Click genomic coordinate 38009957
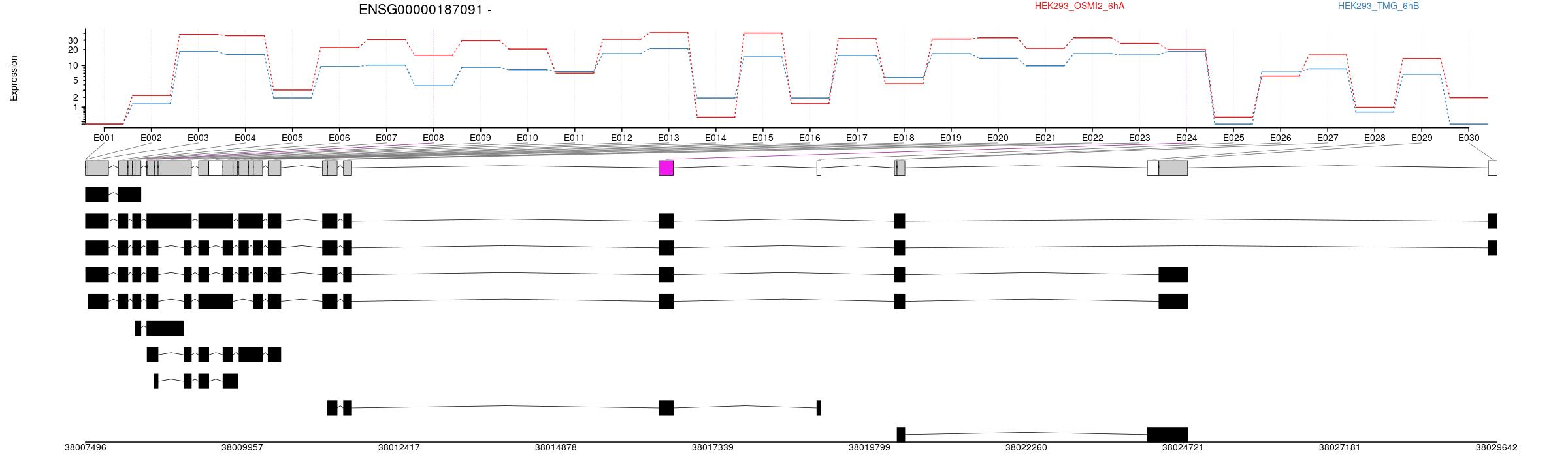Viewport: 1568px width, 457px height. click(242, 447)
